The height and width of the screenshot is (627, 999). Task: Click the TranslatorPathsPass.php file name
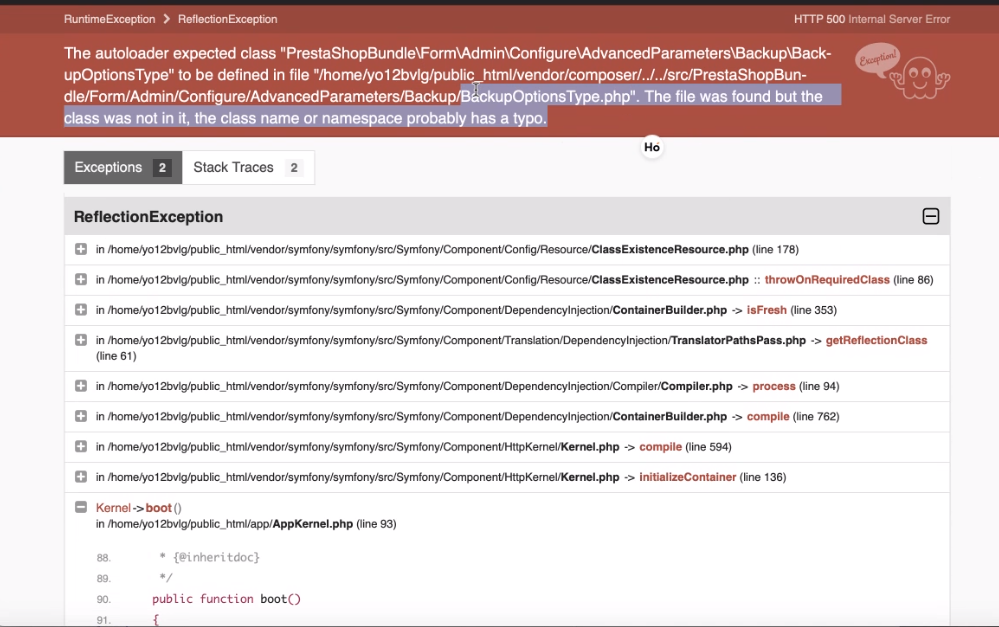pyautogui.click(x=738, y=340)
